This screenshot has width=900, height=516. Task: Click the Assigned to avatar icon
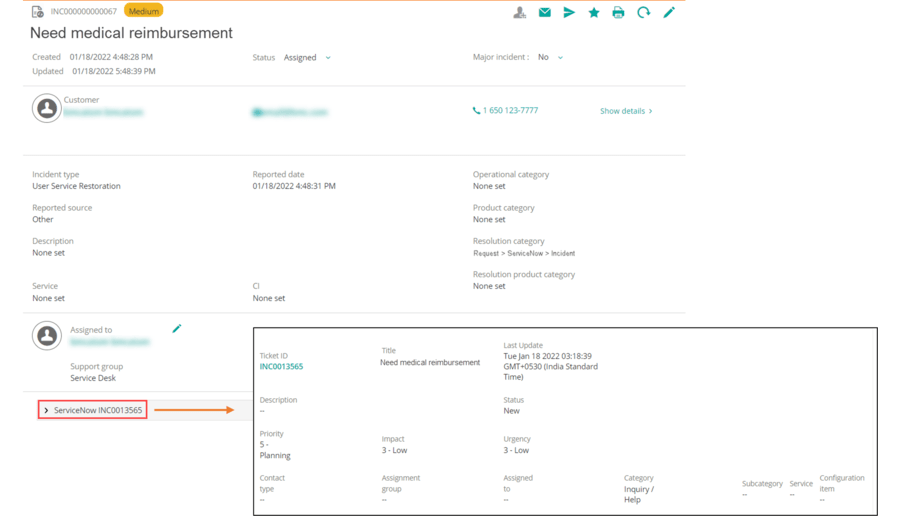click(x=46, y=336)
